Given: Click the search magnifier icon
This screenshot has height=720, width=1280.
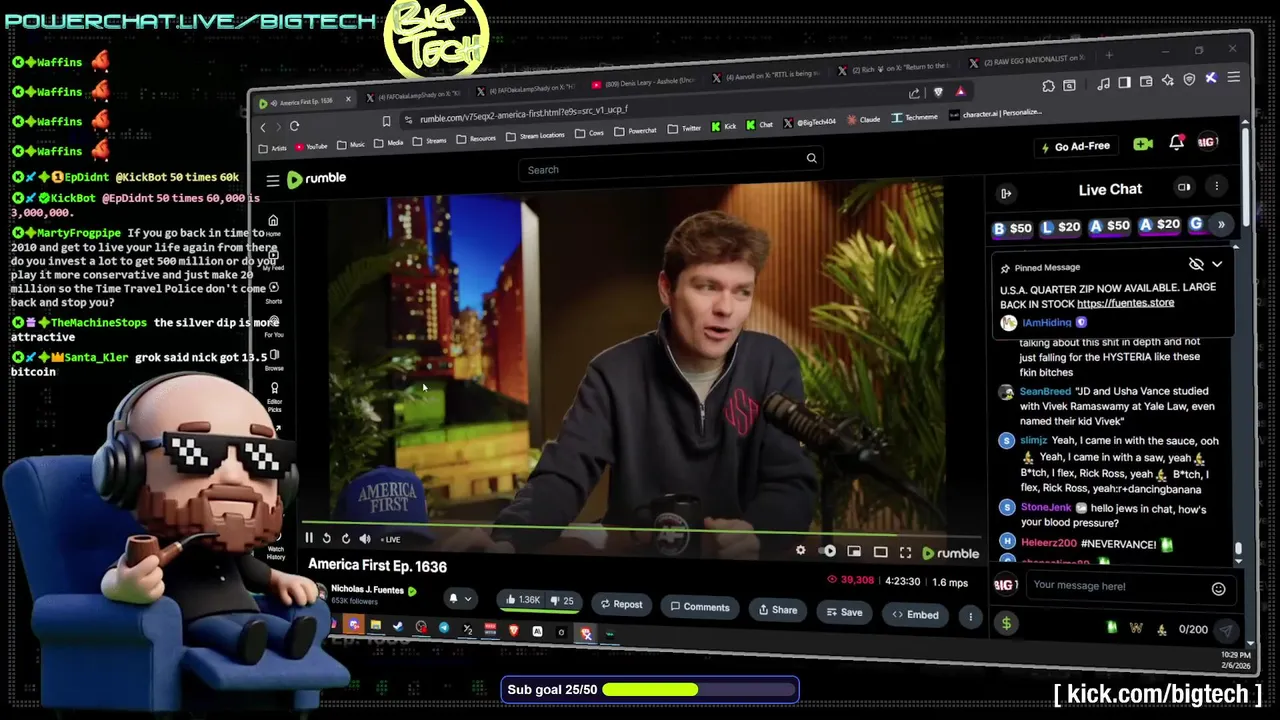Looking at the screenshot, I should click(812, 157).
